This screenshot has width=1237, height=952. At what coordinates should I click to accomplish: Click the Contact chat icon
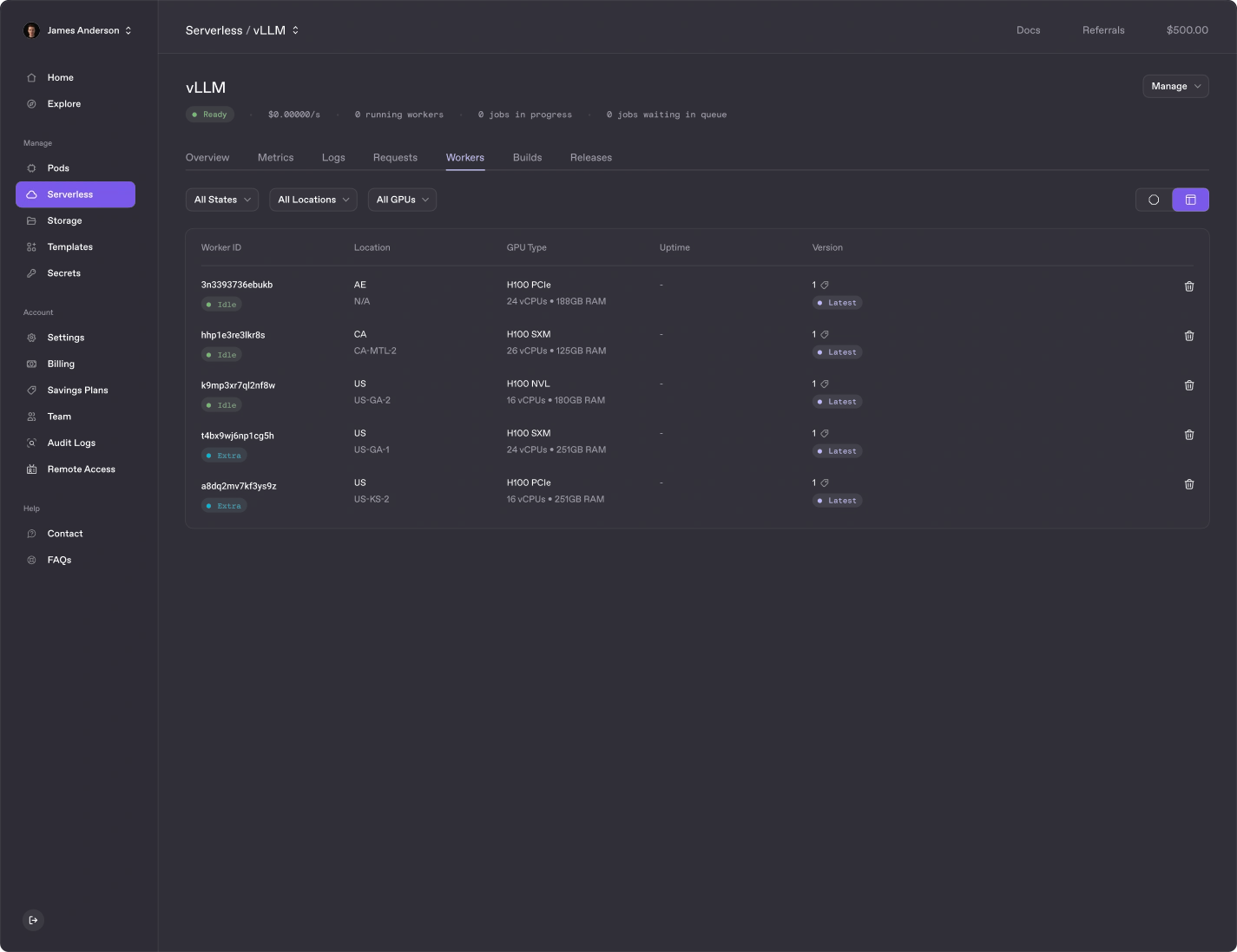click(x=31, y=534)
